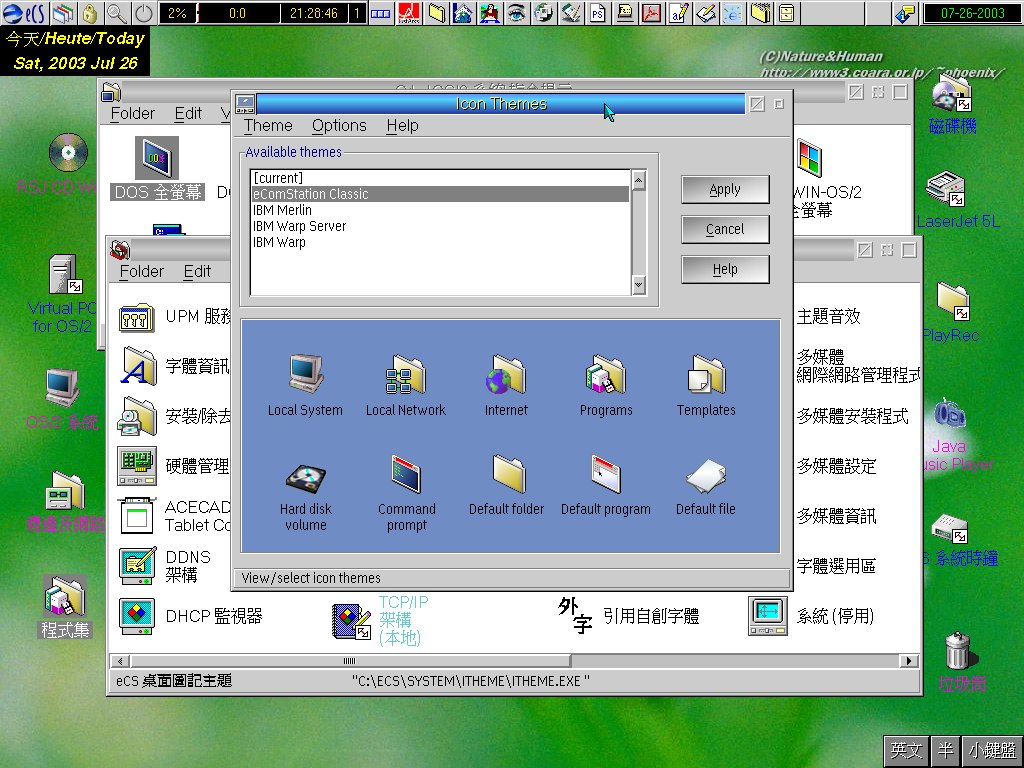The image size is (1024, 768).
Task: Open Folder menu above the UPM 服務 icon
Action: point(142,272)
